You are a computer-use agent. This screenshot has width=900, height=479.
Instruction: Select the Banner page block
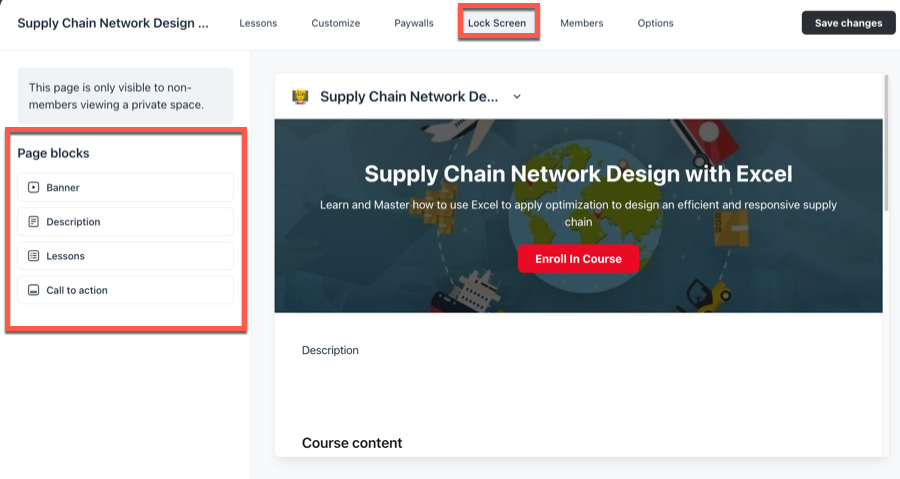(x=125, y=188)
